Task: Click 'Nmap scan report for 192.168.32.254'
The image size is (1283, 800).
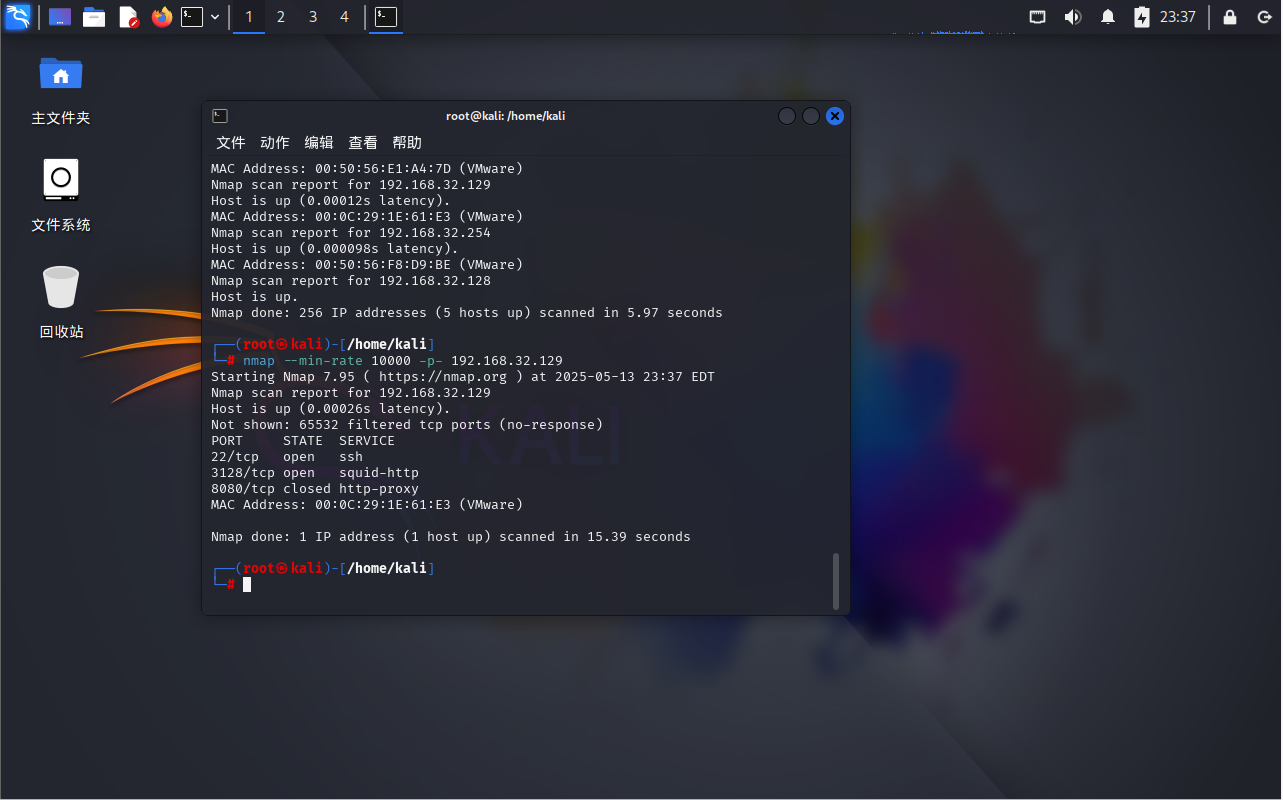Action: 351,233
